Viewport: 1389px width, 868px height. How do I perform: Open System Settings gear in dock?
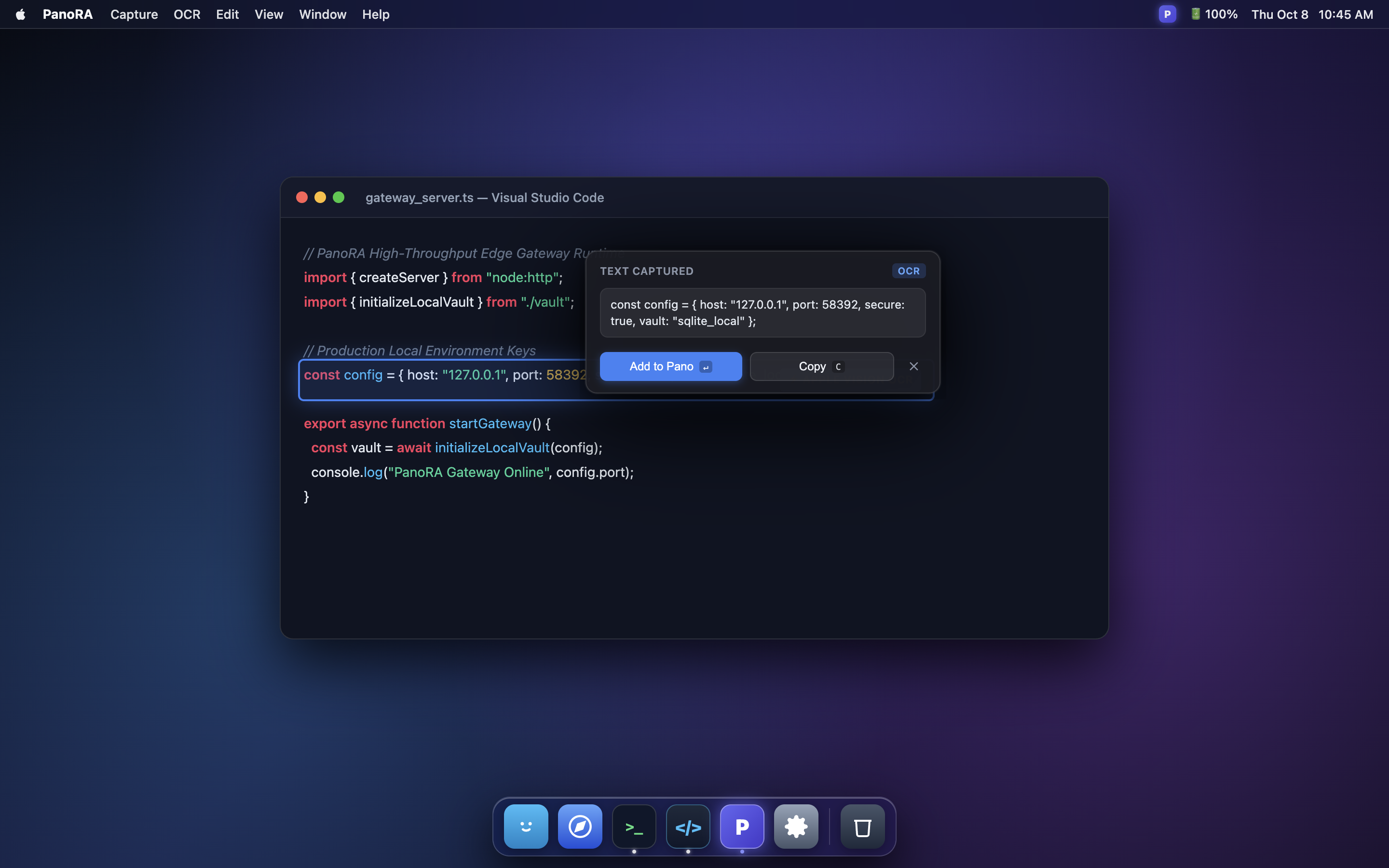[795, 827]
